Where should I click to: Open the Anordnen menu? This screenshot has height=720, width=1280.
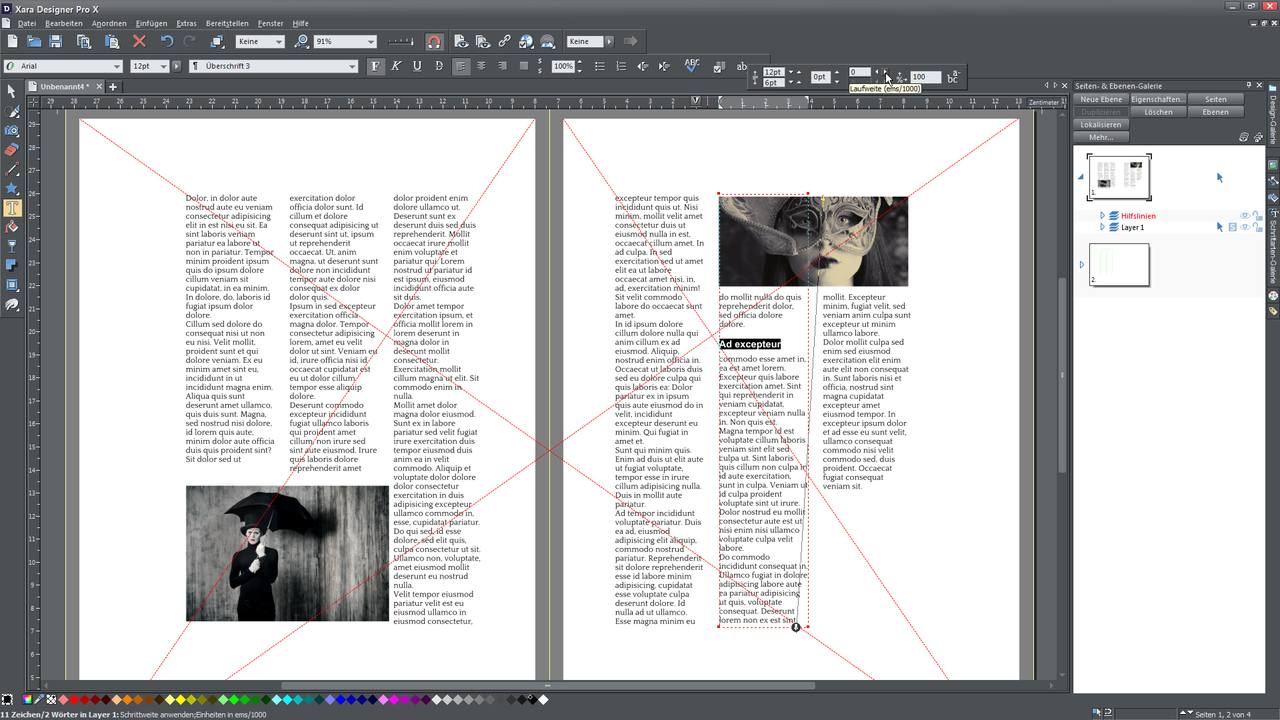click(x=109, y=23)
